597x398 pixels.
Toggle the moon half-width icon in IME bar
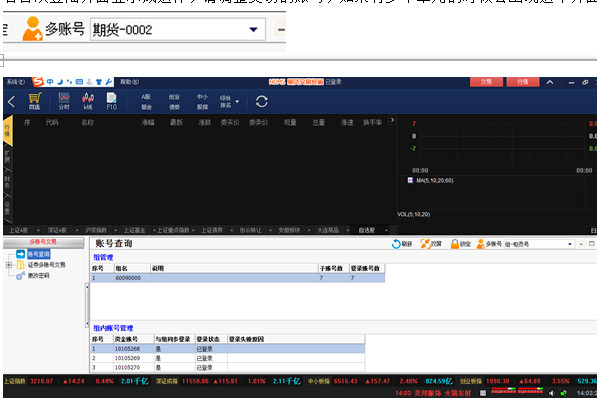click(60, 82)
